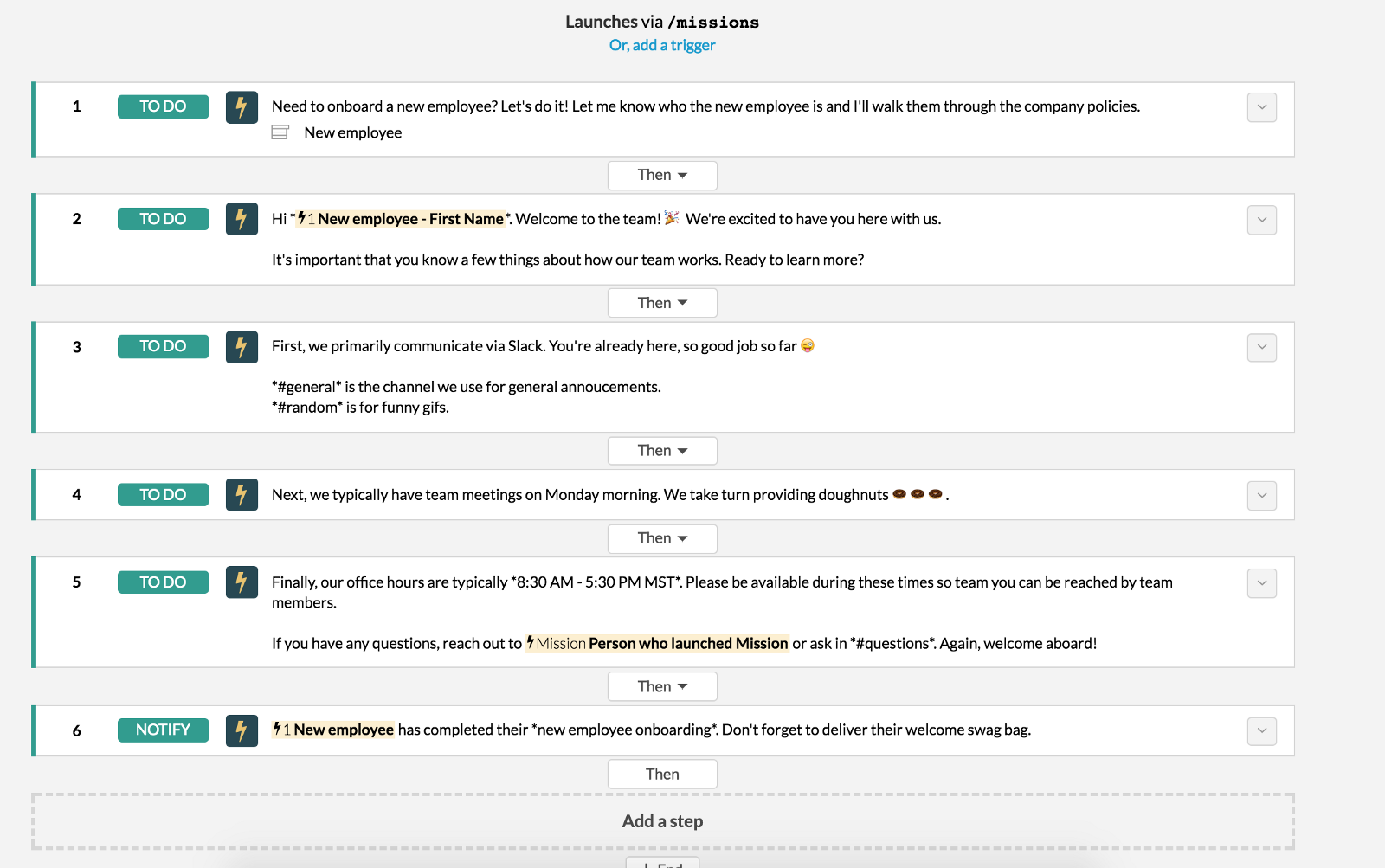Click the lightning bolt icon on step 4
1385x868 pixels.
[x=242, y=495]
